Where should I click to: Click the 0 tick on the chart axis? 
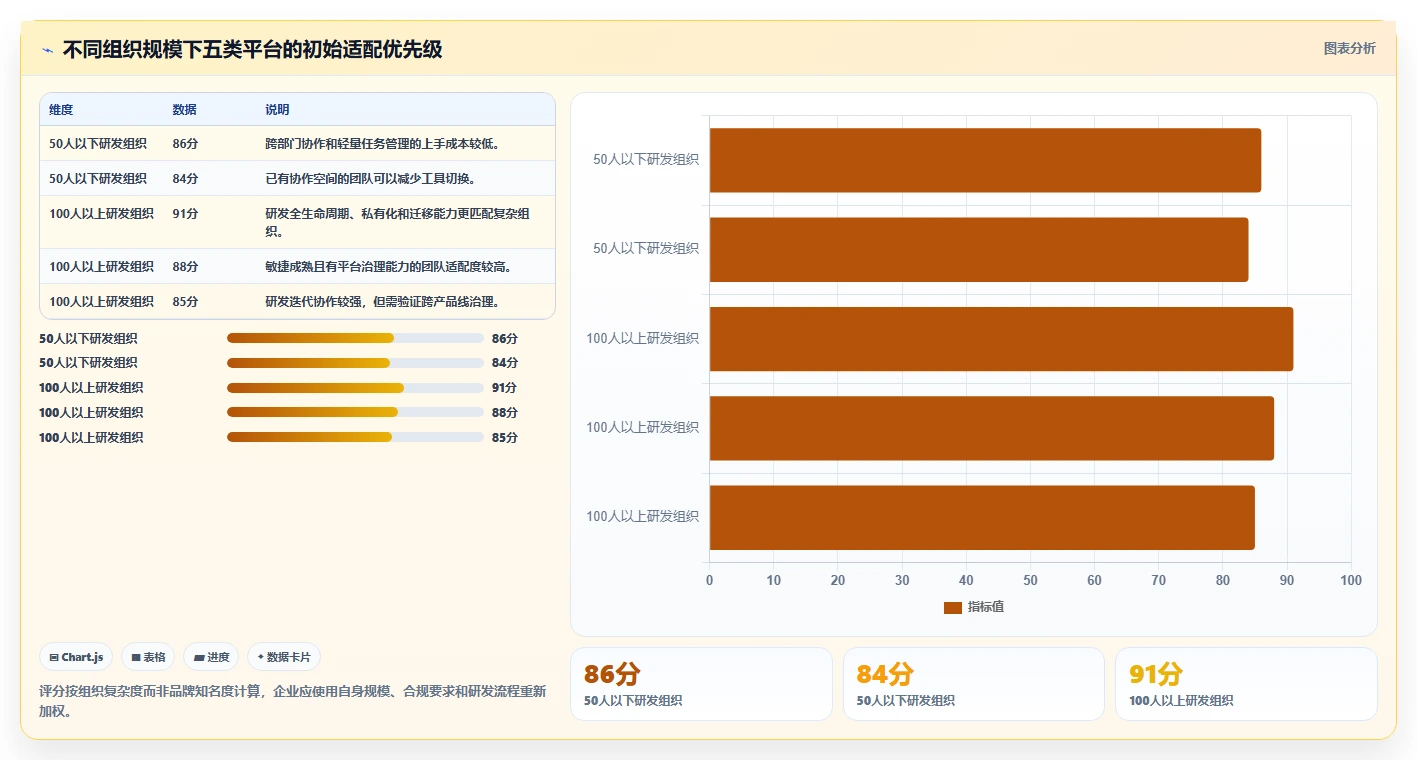tap(710, 581)
